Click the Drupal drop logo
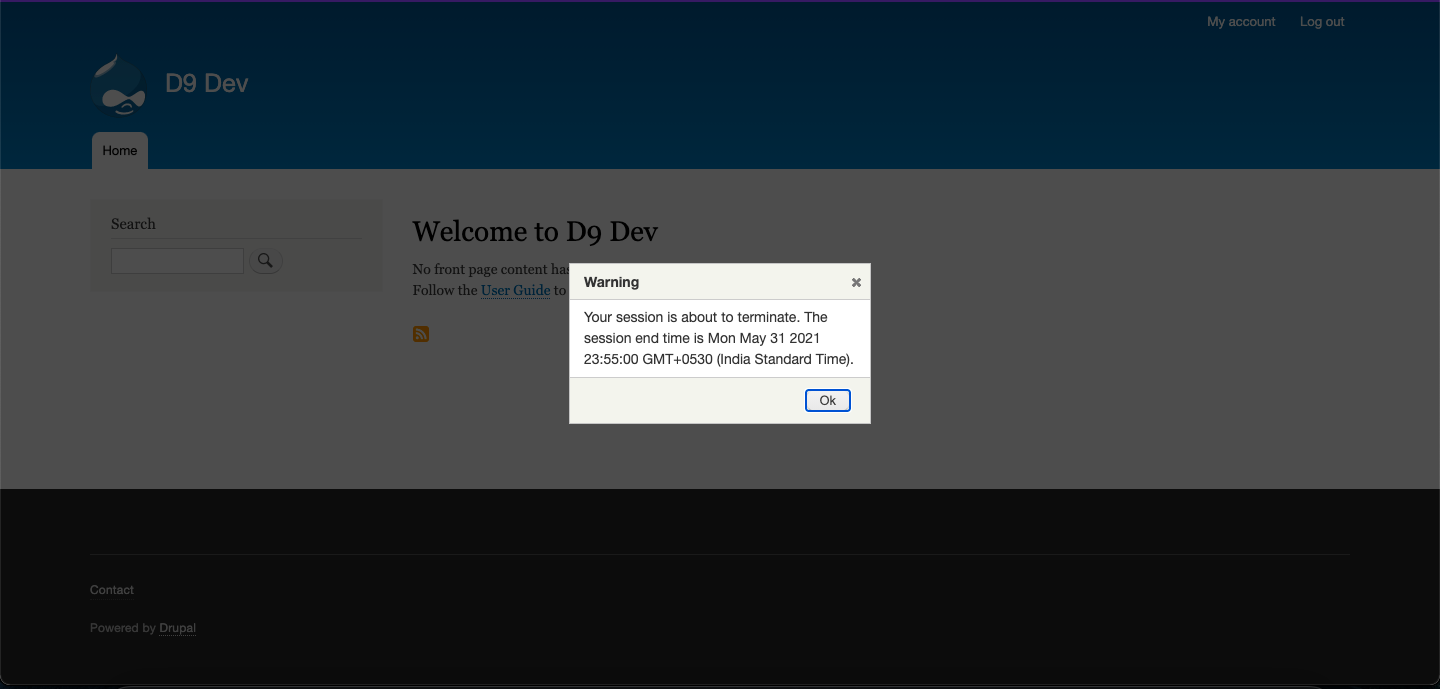The width and height of the screenshot is (1440, 689). (x=119, y=85)
